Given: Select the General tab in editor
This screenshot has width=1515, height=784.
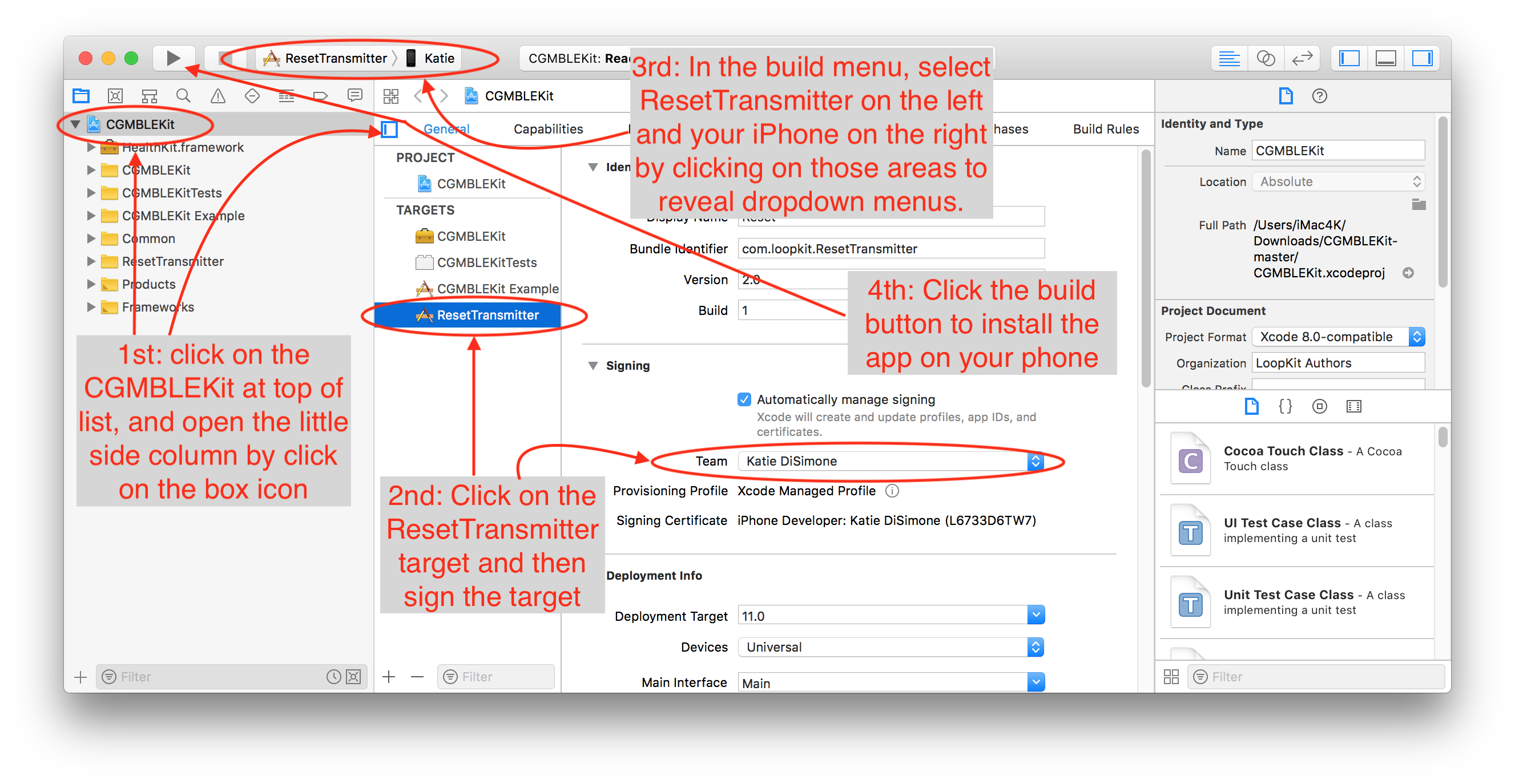Looking at the screenshot, I should click(447, 128).
